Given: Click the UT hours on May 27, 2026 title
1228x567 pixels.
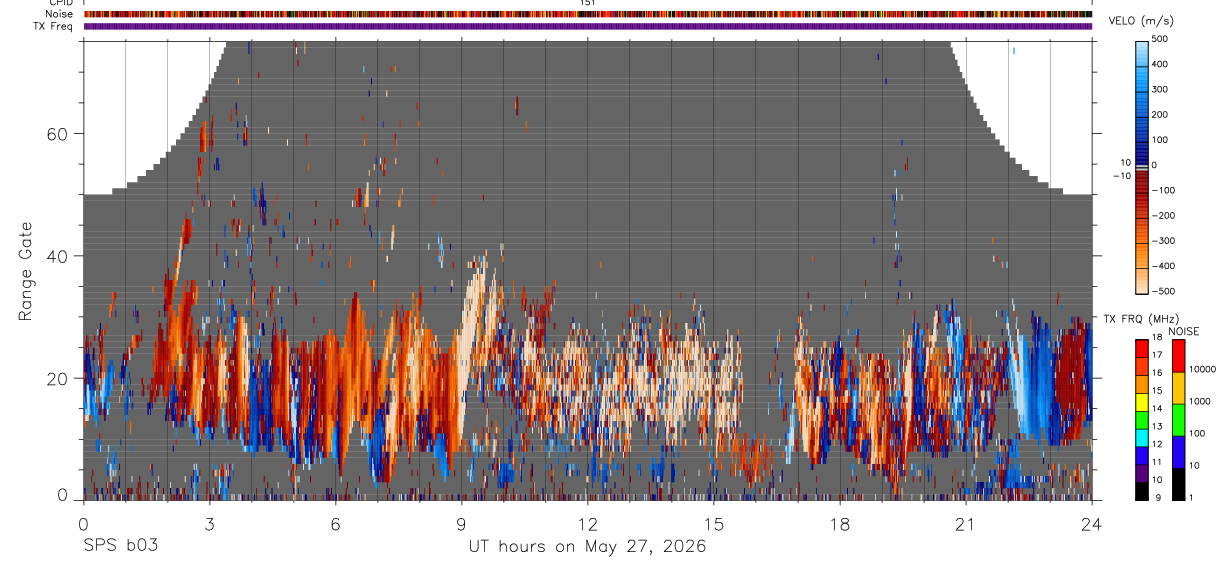Looking at the screenshot, I should [x=587, y=546].
